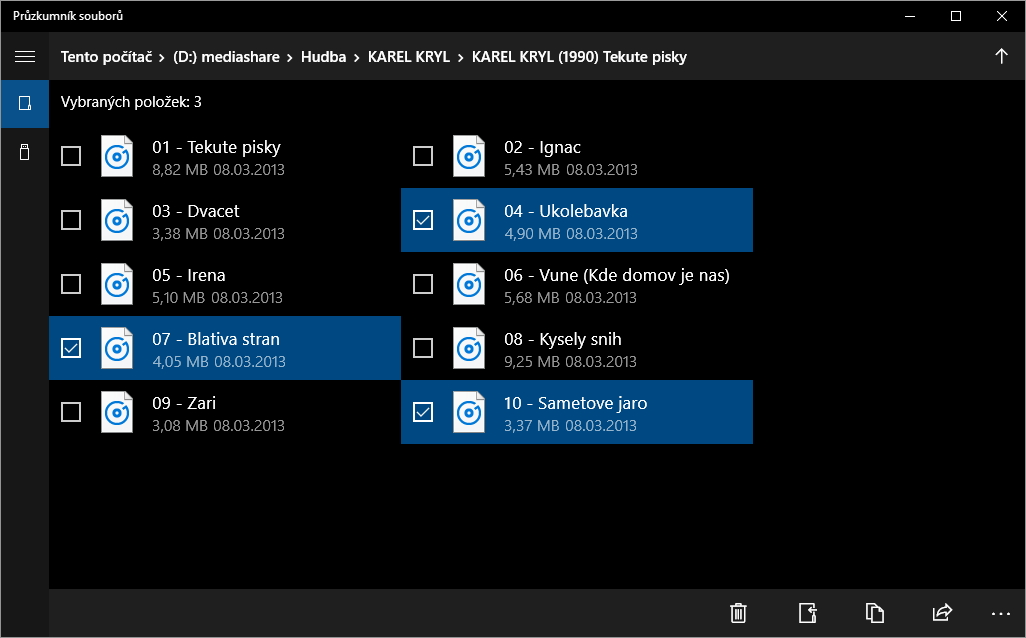Click audio file icon for 06 - Vune
This screenshot has width=1026, height=638.
[x=469, y=285]
